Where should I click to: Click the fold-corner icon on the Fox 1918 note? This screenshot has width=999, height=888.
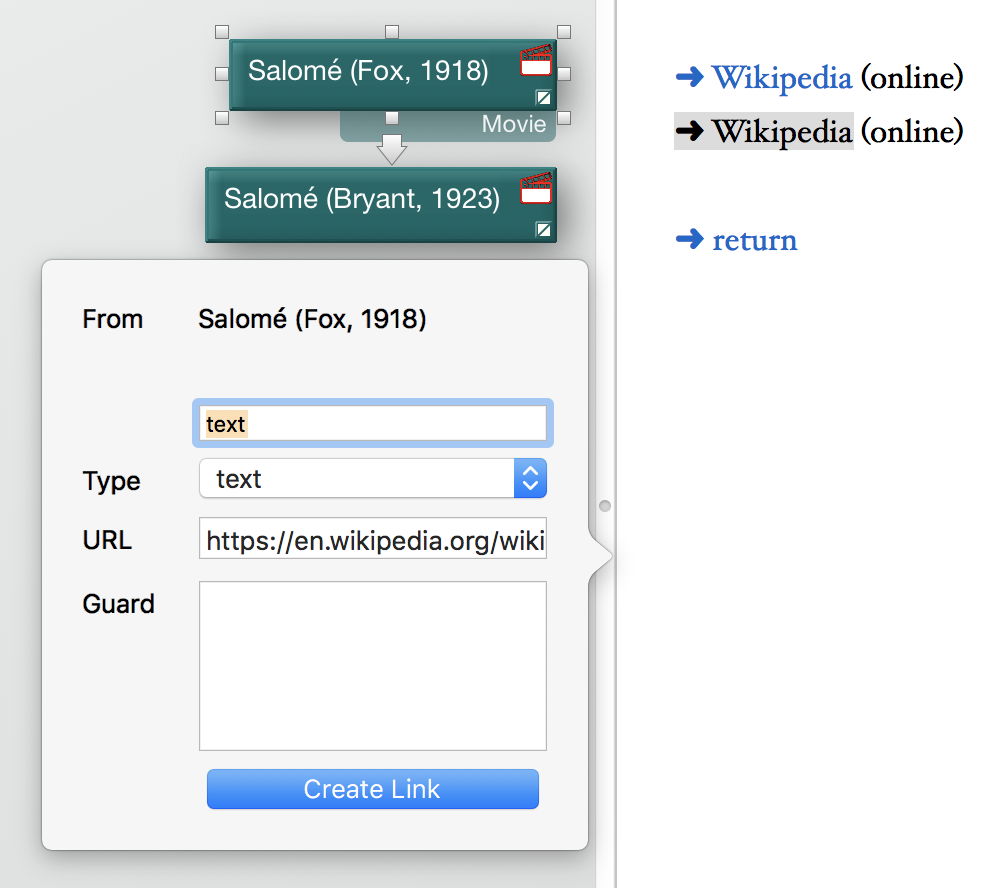tap(542, 99)
